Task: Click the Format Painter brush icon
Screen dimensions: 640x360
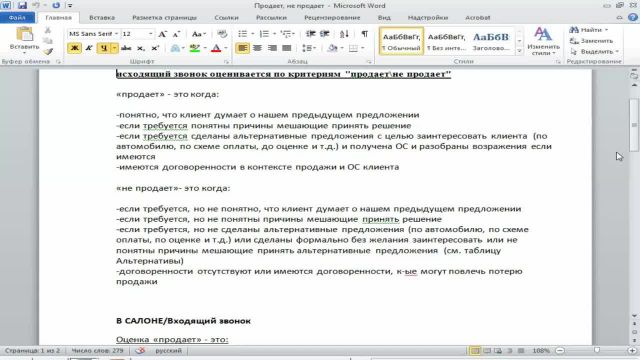Action: click(x=48, y=51)
